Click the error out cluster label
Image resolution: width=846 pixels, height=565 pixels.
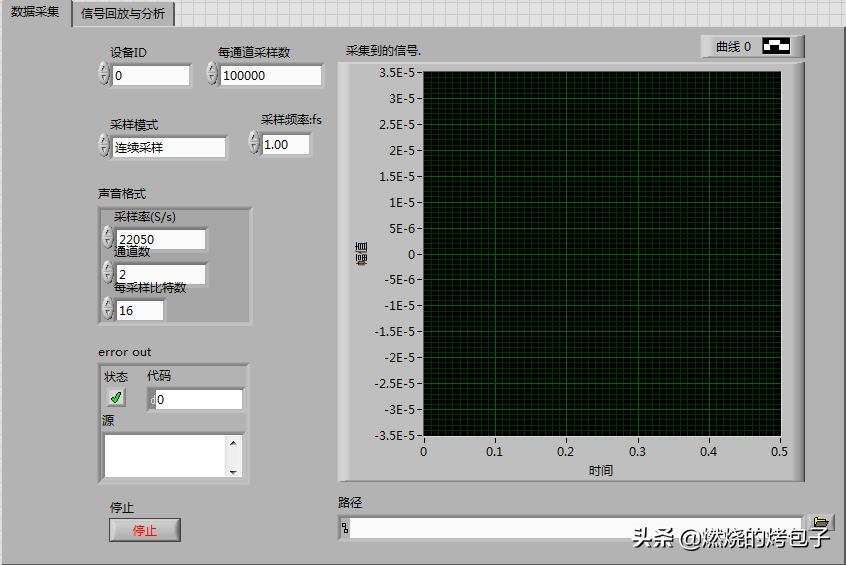[x=125, y=352]
